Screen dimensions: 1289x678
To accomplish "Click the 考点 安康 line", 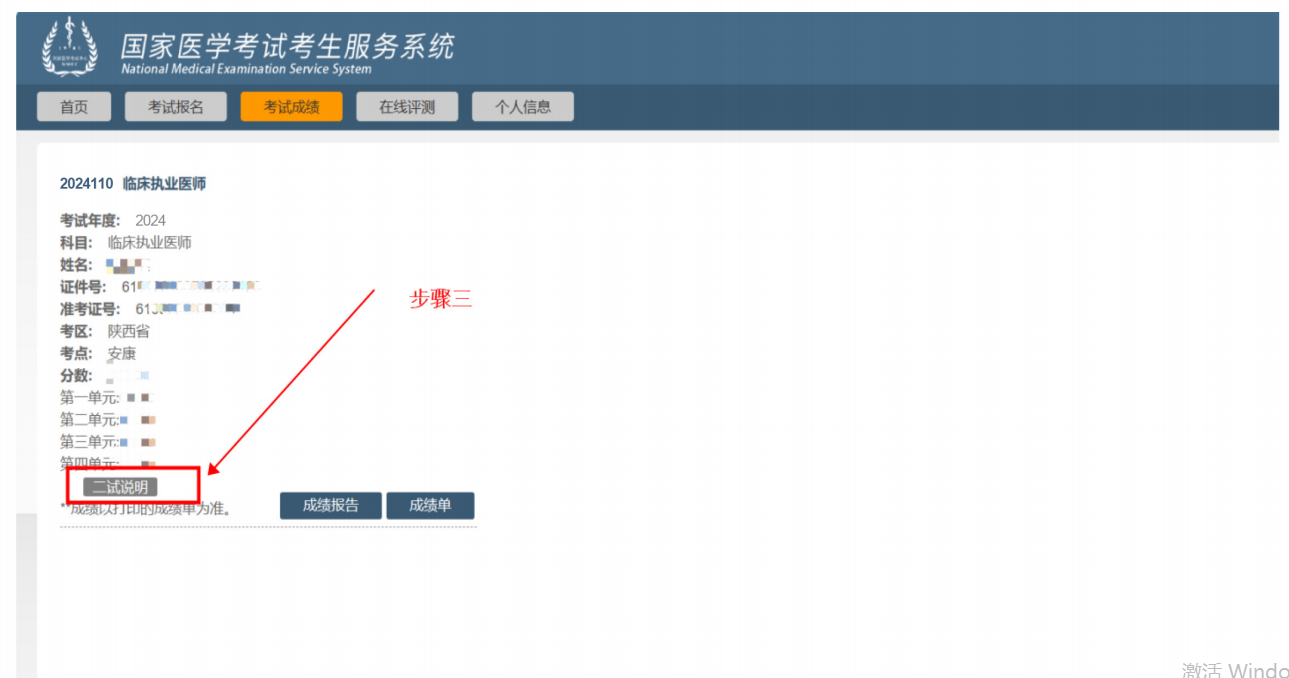I will point(98,354).
